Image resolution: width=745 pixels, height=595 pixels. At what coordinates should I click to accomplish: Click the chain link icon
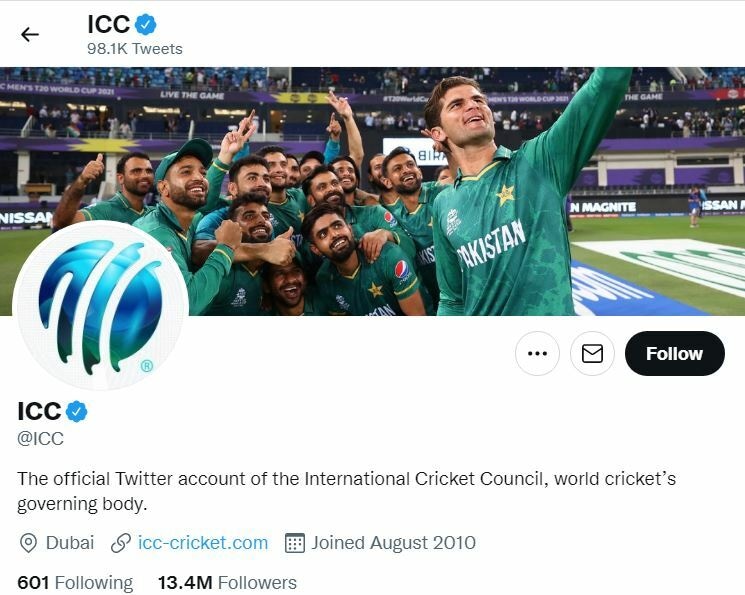(x=121, y=543)
